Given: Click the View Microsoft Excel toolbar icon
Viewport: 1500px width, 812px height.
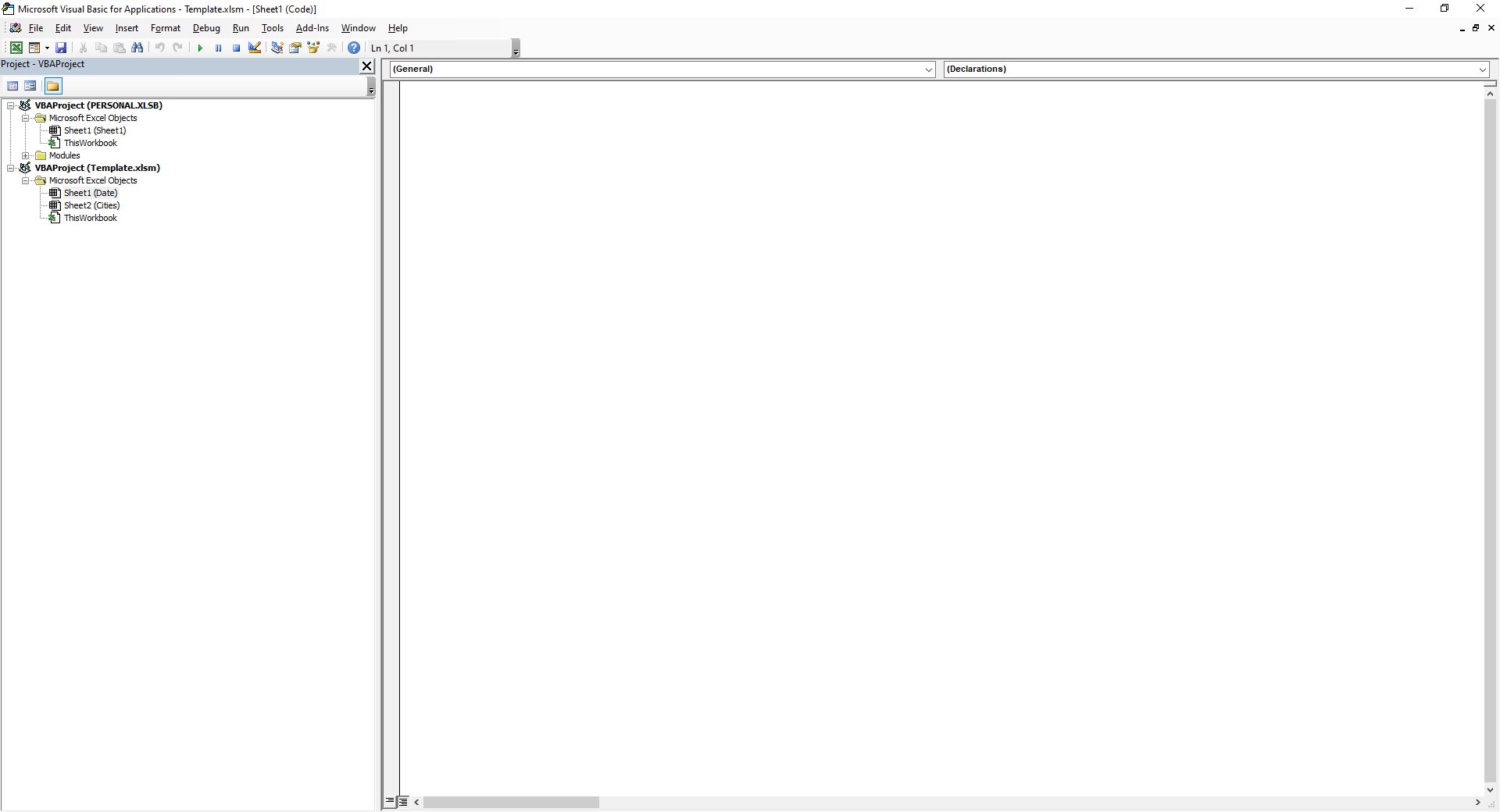Looking at the screenshot, I should click(x=16, y=48).
